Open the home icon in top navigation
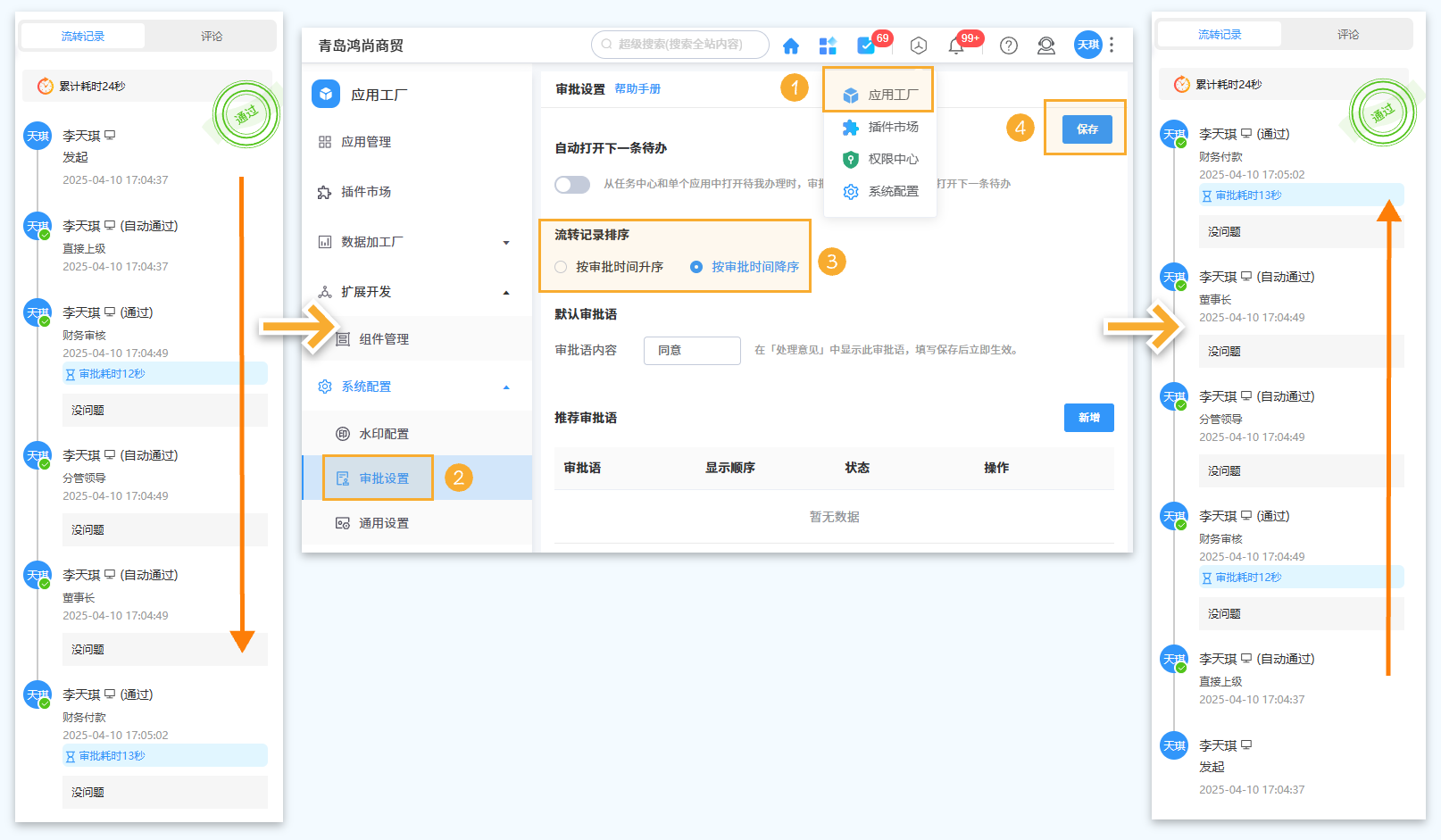The image size is (1441, 840). point(791,46)
